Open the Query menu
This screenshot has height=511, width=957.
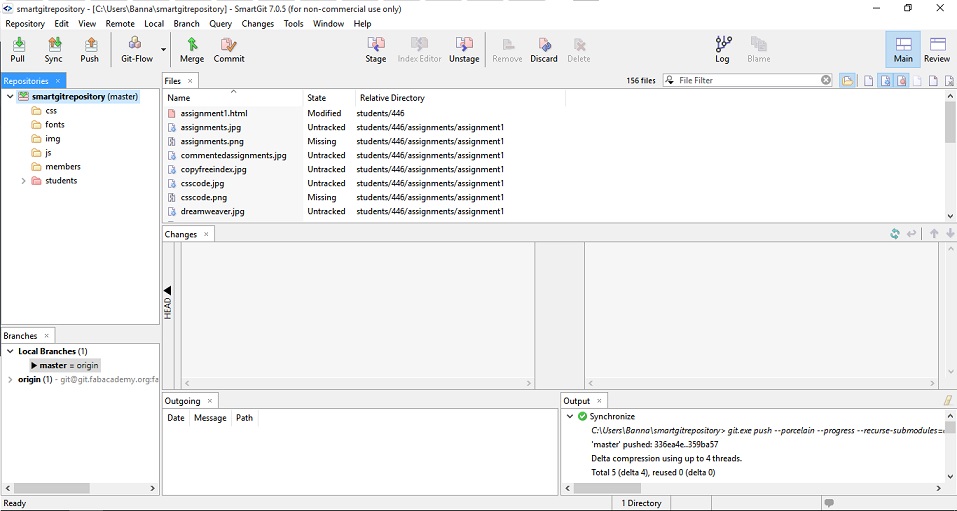click(220, 24)
